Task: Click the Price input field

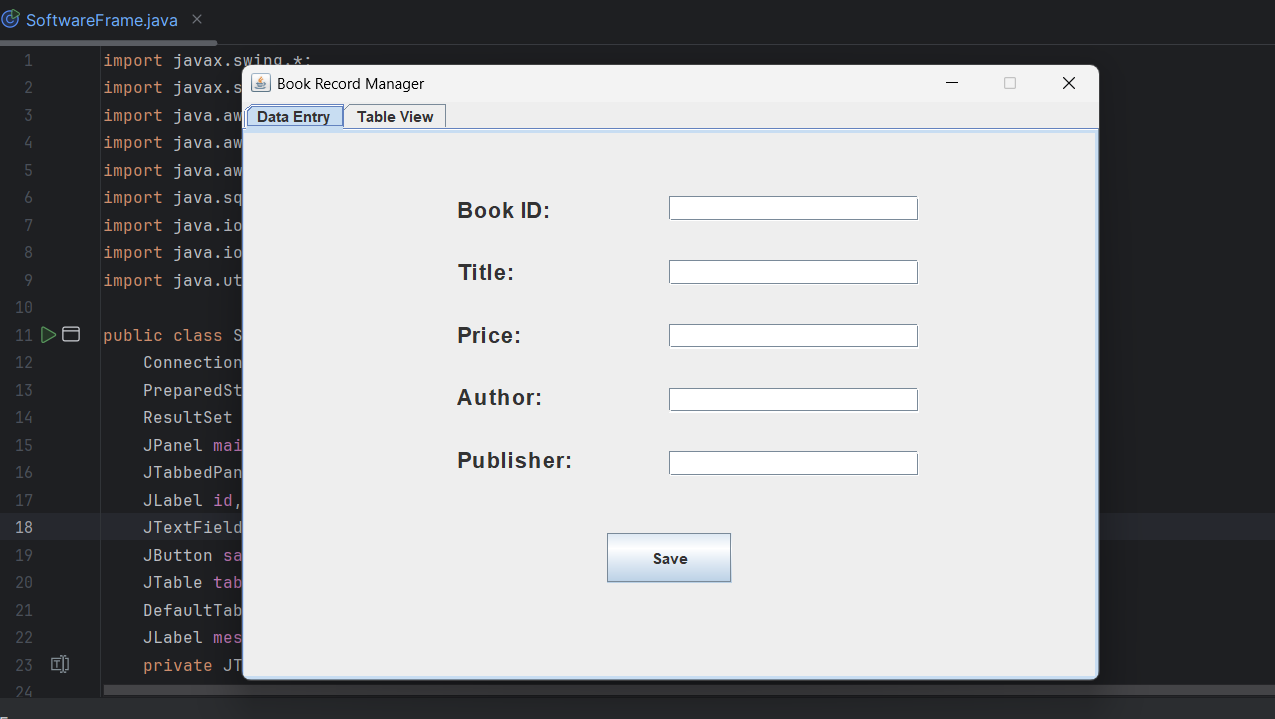Action: (x=793, y=335)
